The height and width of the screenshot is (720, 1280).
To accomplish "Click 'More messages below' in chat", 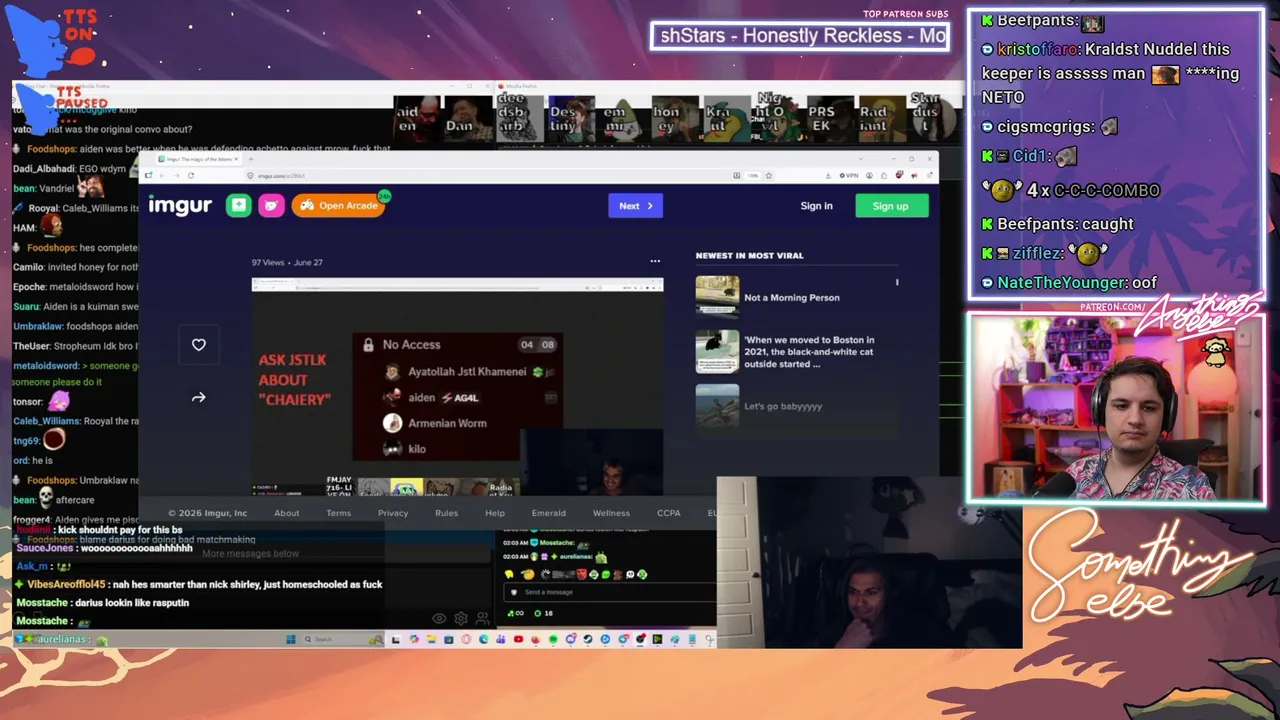I will (251, 553).
